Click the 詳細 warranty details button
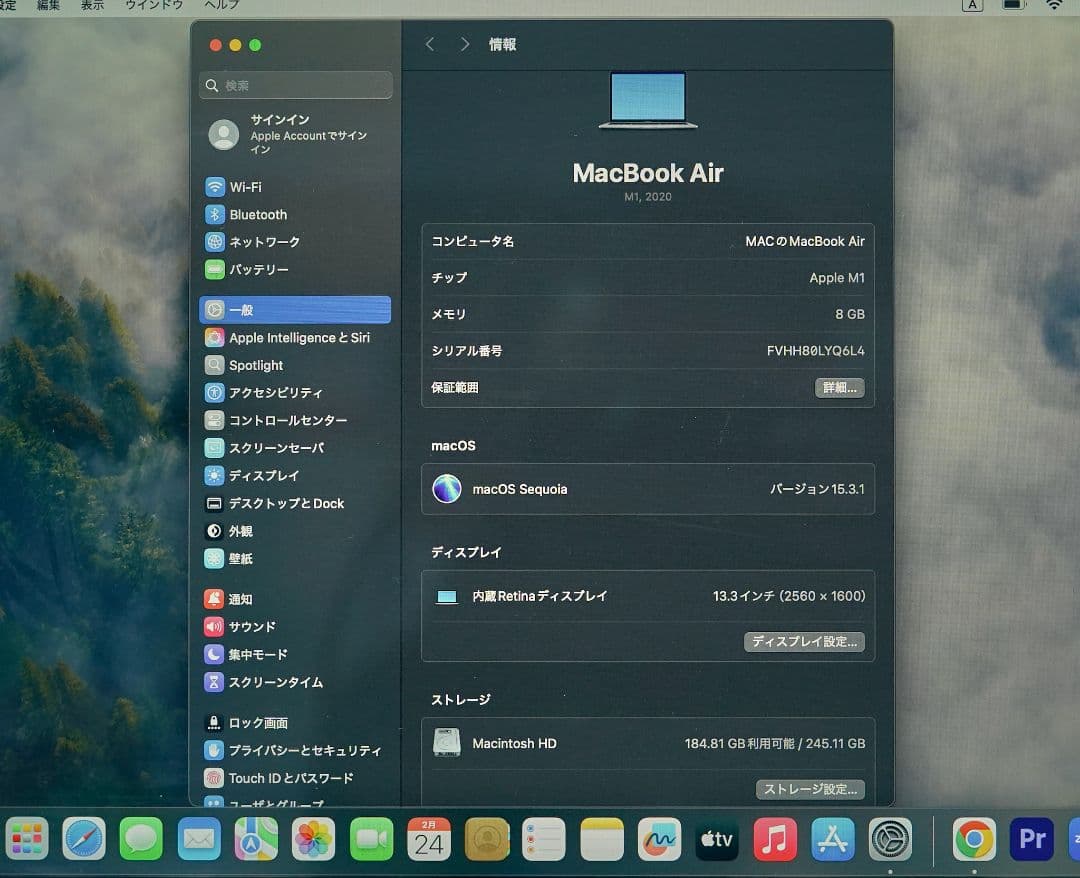This screenshot has height=878, width=1080. [839, 387]
